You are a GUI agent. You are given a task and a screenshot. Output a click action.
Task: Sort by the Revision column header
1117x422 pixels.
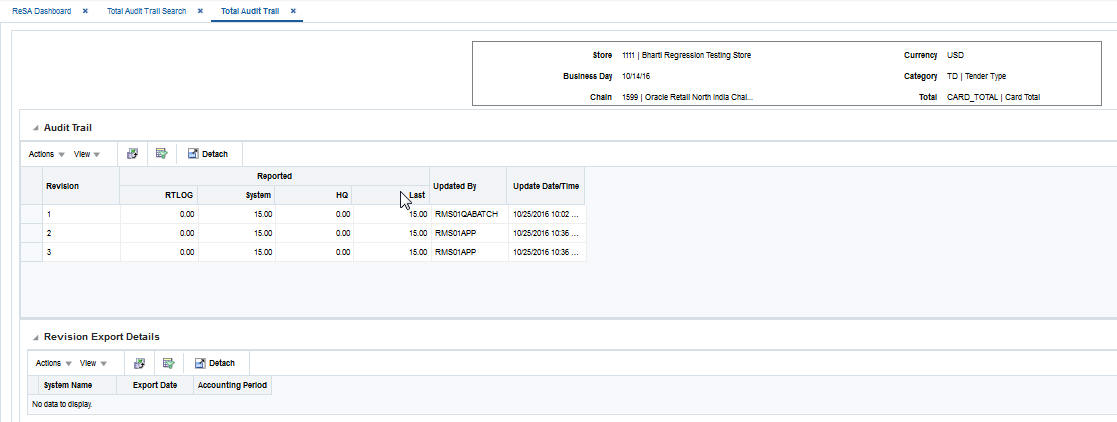point(80,186)
